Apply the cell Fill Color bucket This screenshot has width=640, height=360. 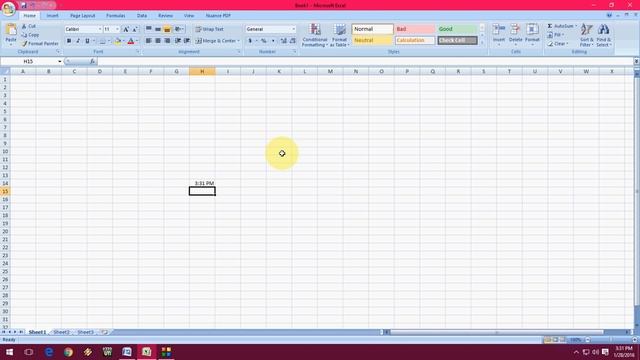(x=118, y=41)
